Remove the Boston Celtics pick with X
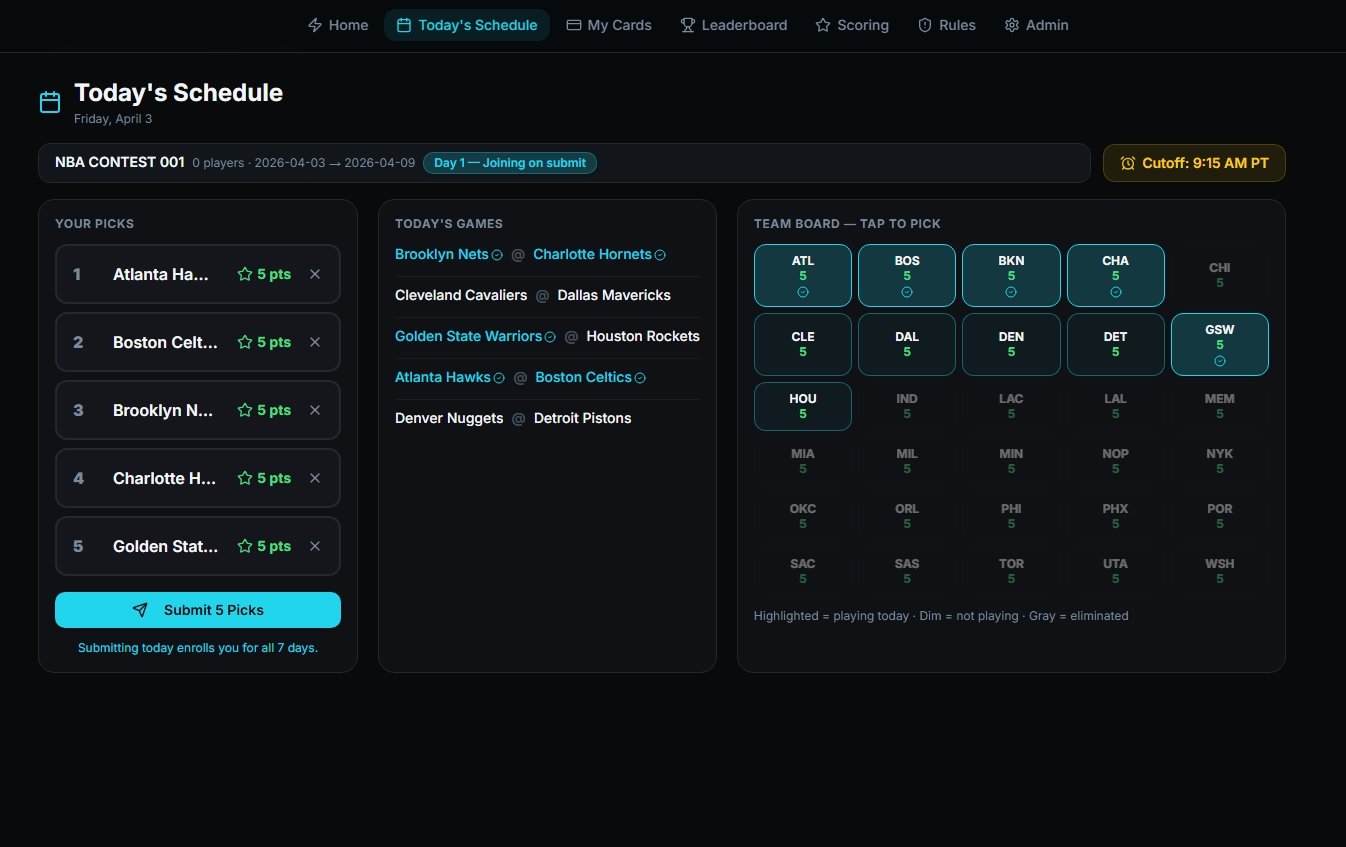 point(315,342)
